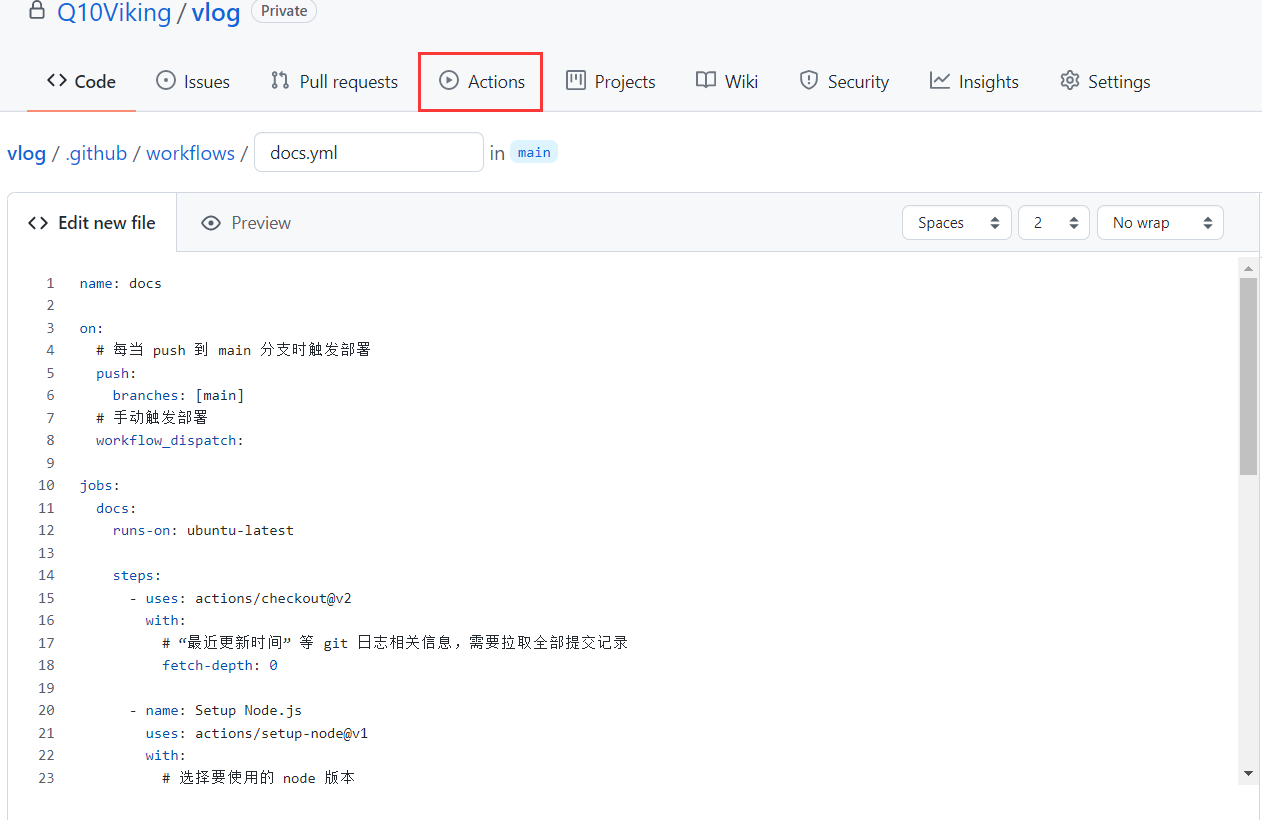Viewport: 1262px width, 820px height.
Task: Open the Actions tab
Action: (482, 82)
